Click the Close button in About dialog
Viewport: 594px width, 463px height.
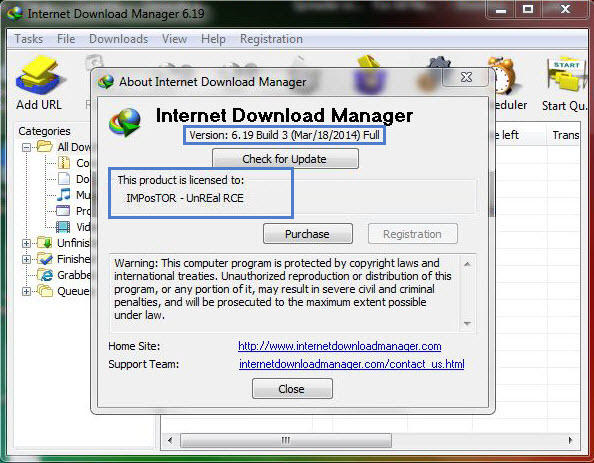(292, 388)
